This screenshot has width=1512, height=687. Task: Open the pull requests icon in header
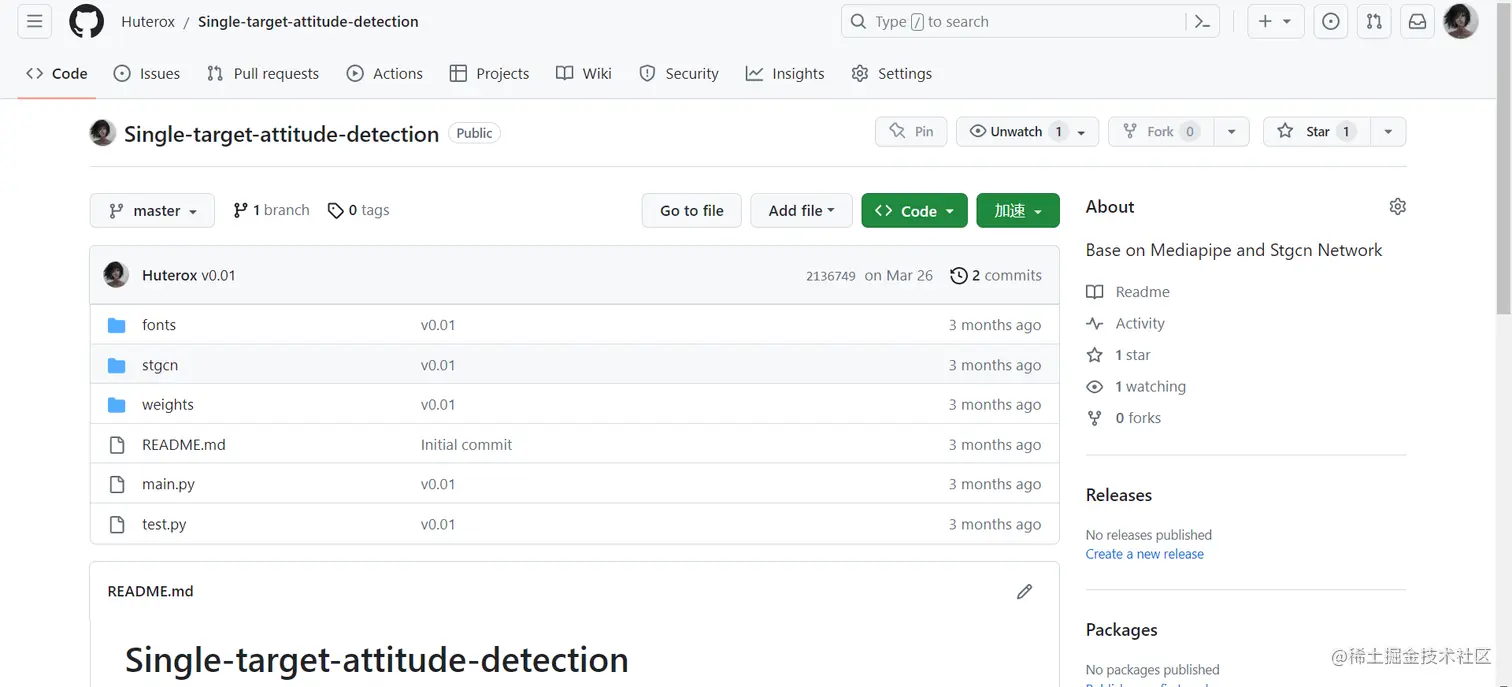coord(1374,21)
